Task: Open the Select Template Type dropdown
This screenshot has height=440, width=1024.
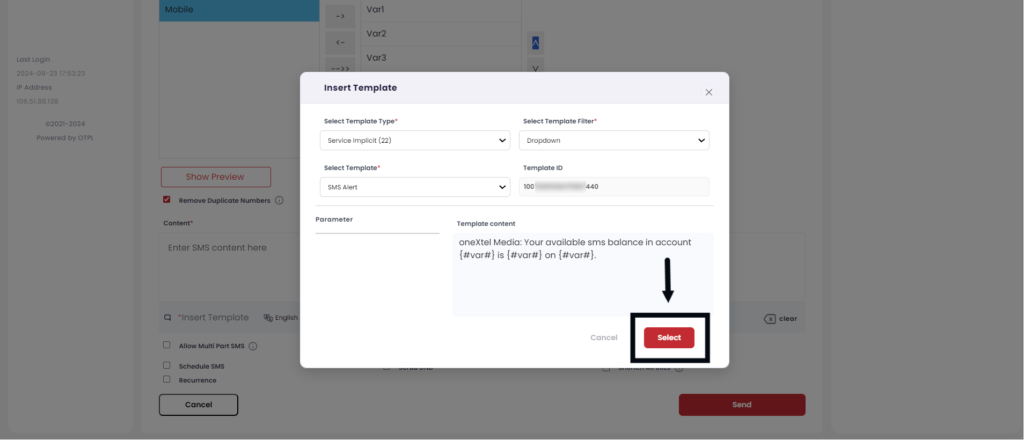Action: point(415,140)
